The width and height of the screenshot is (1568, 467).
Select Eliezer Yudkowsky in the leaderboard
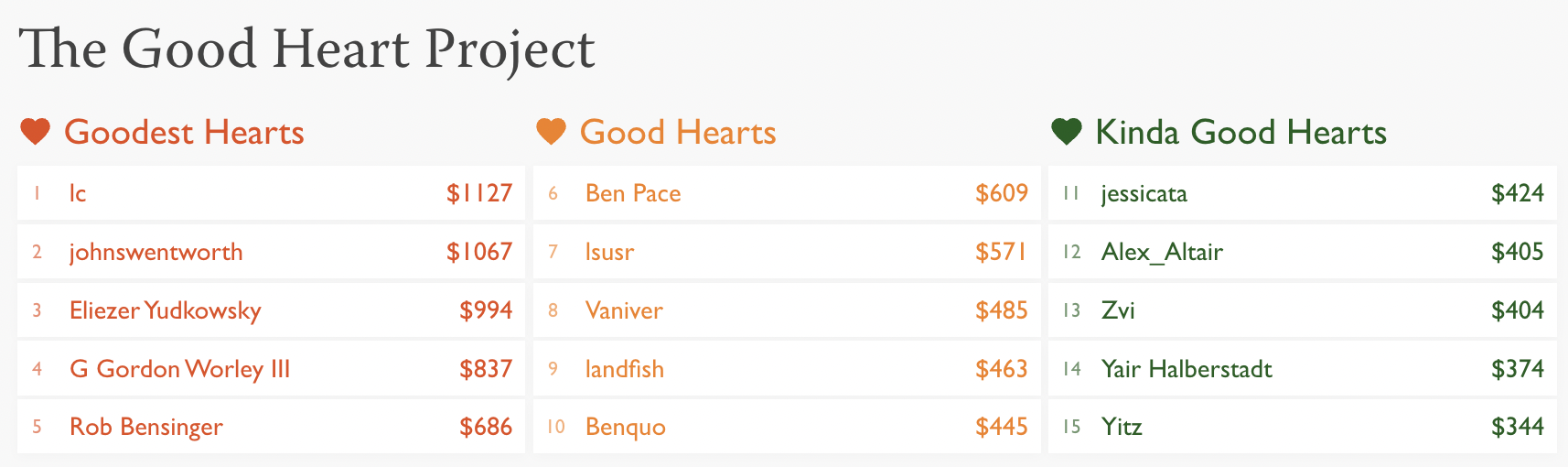(x=165, y=310)
